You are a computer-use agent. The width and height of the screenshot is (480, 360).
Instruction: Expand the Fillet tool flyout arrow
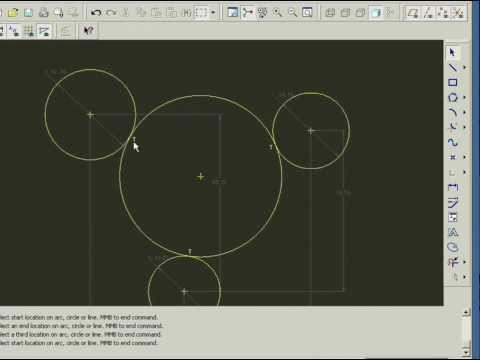(464, 127)
